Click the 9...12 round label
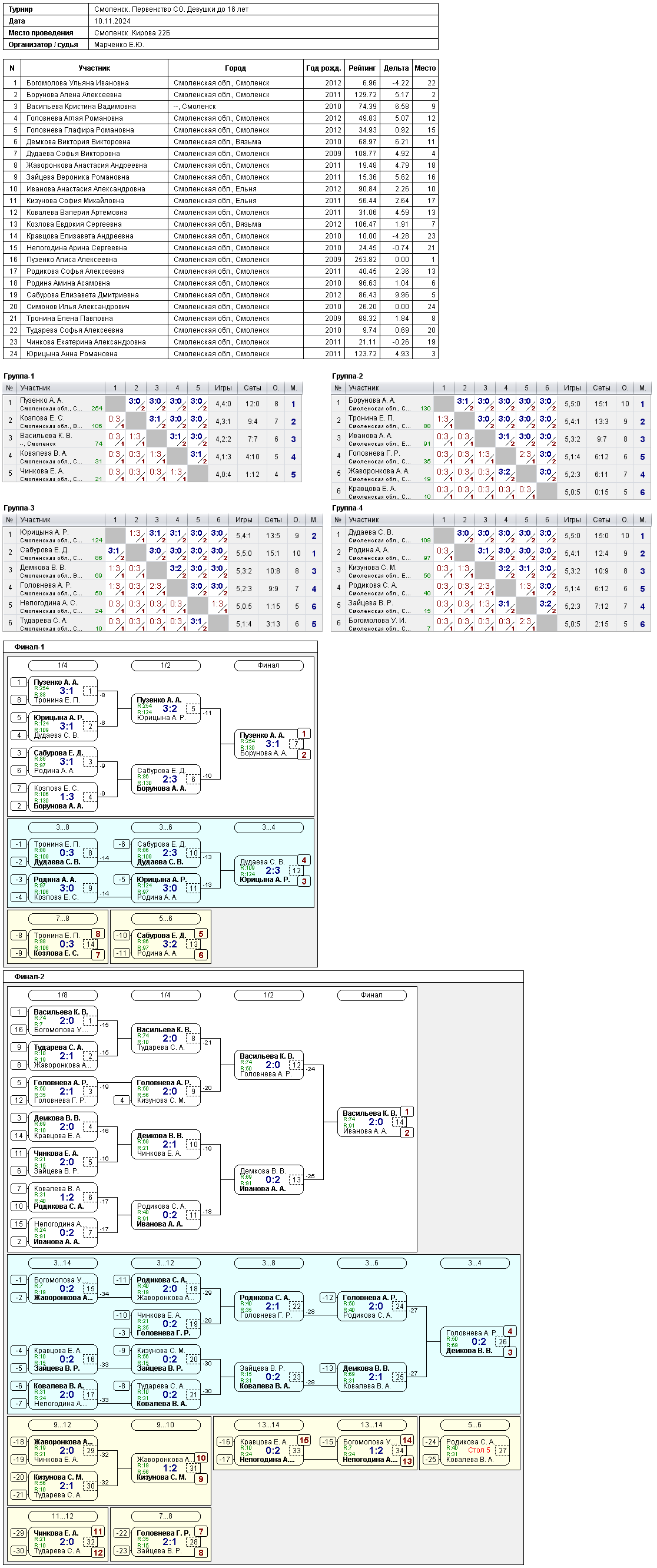657x1568 pixels. tap(62, 1425)
